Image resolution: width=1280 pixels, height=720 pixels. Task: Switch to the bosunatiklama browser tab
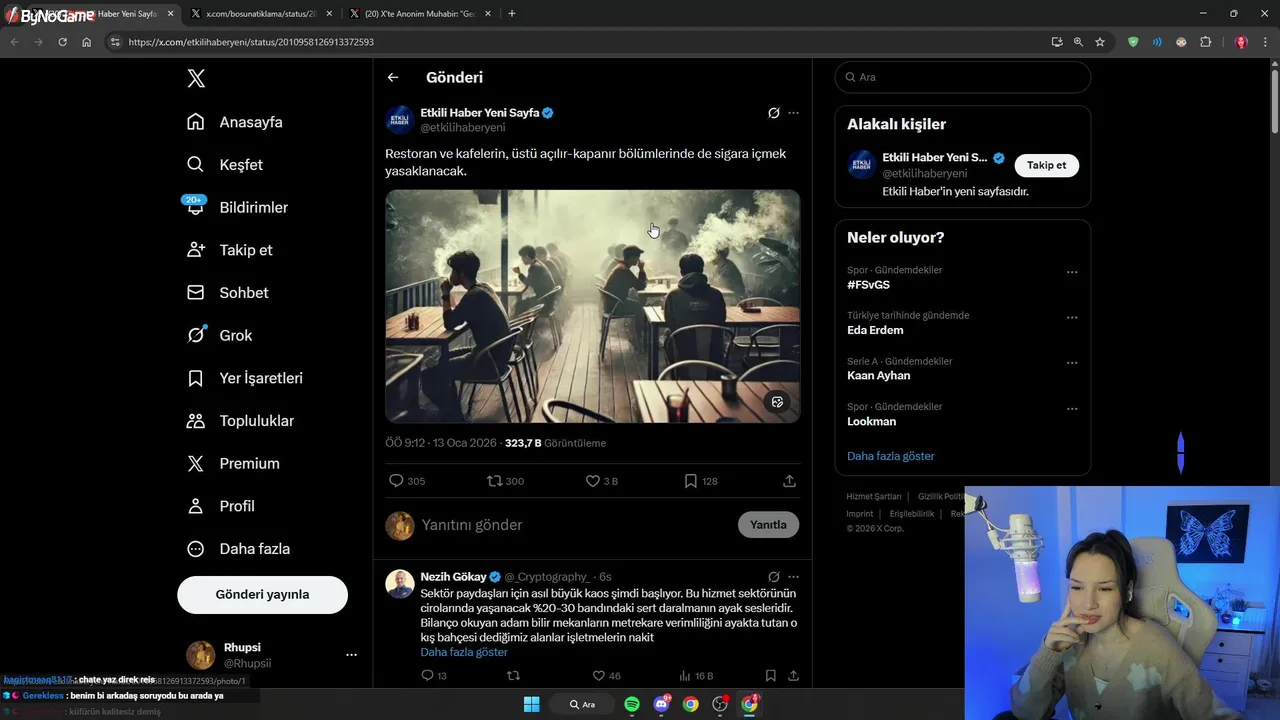264,14
